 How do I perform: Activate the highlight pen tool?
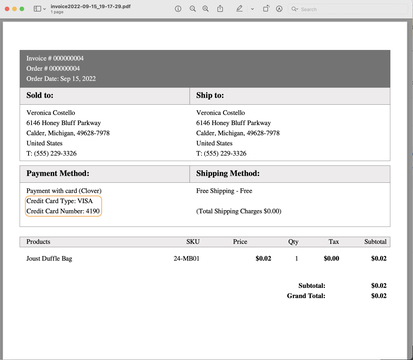pyautogui.click(x=239, y=9)
